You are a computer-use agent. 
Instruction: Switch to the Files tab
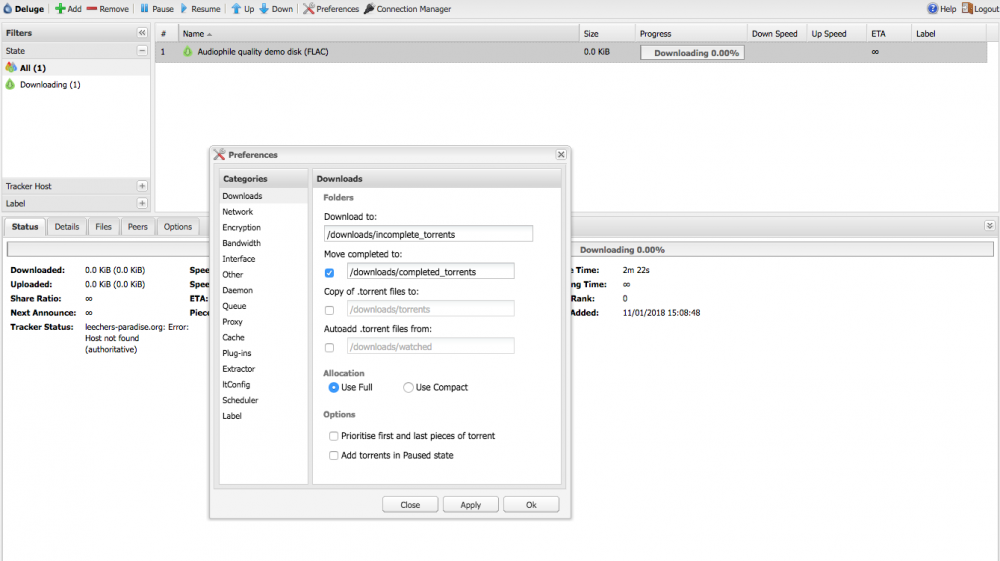pos(103,226)
